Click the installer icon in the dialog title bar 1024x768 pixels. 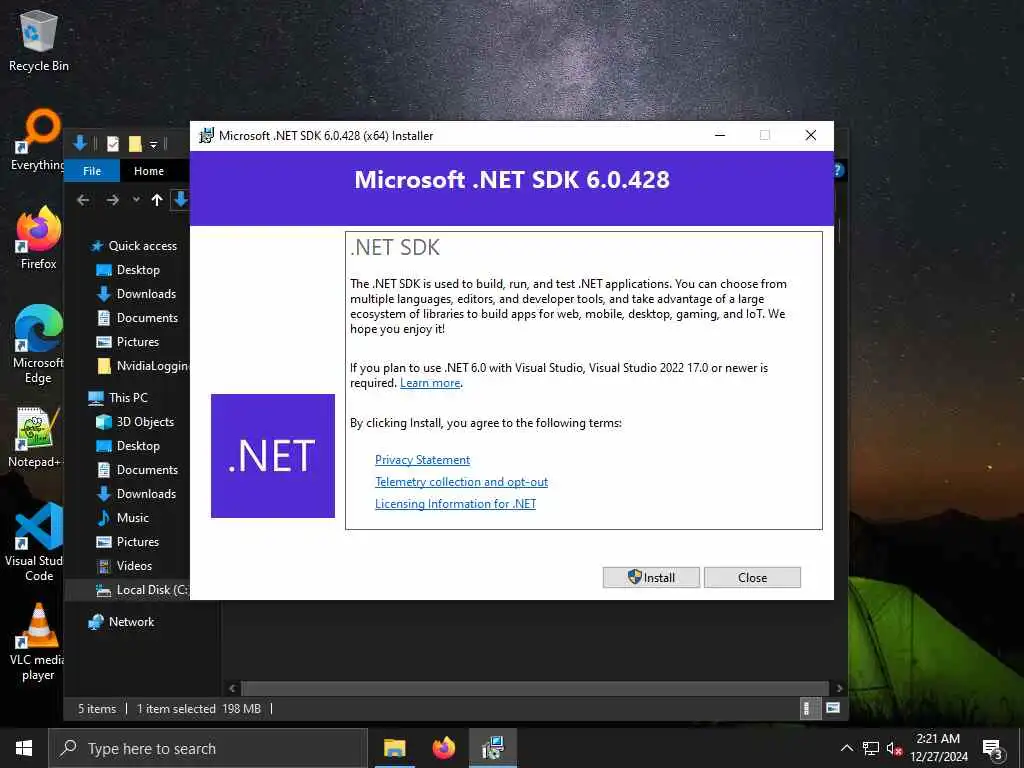pyautogui.click(x=206, y=136)
